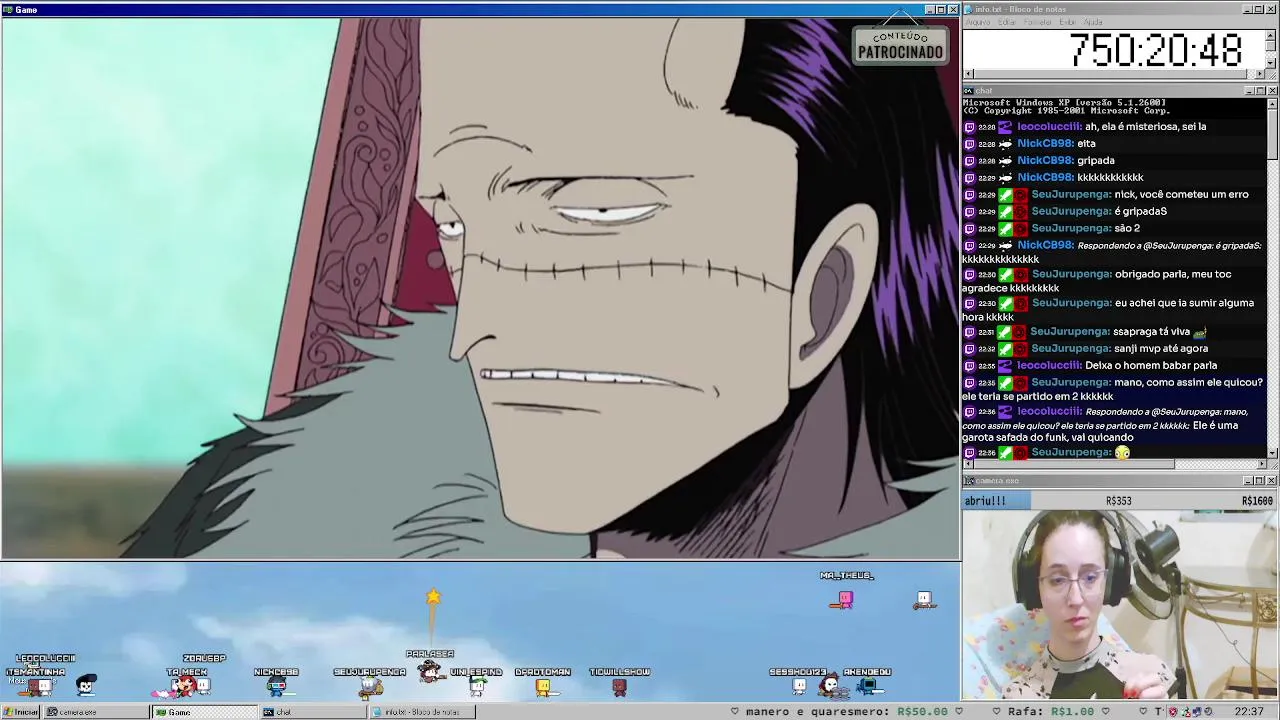The height and width of the screenshot is (720, 1280).
Task: Click the DPROTOMAN yellow avatar
Action: click(x=543, y=687)
